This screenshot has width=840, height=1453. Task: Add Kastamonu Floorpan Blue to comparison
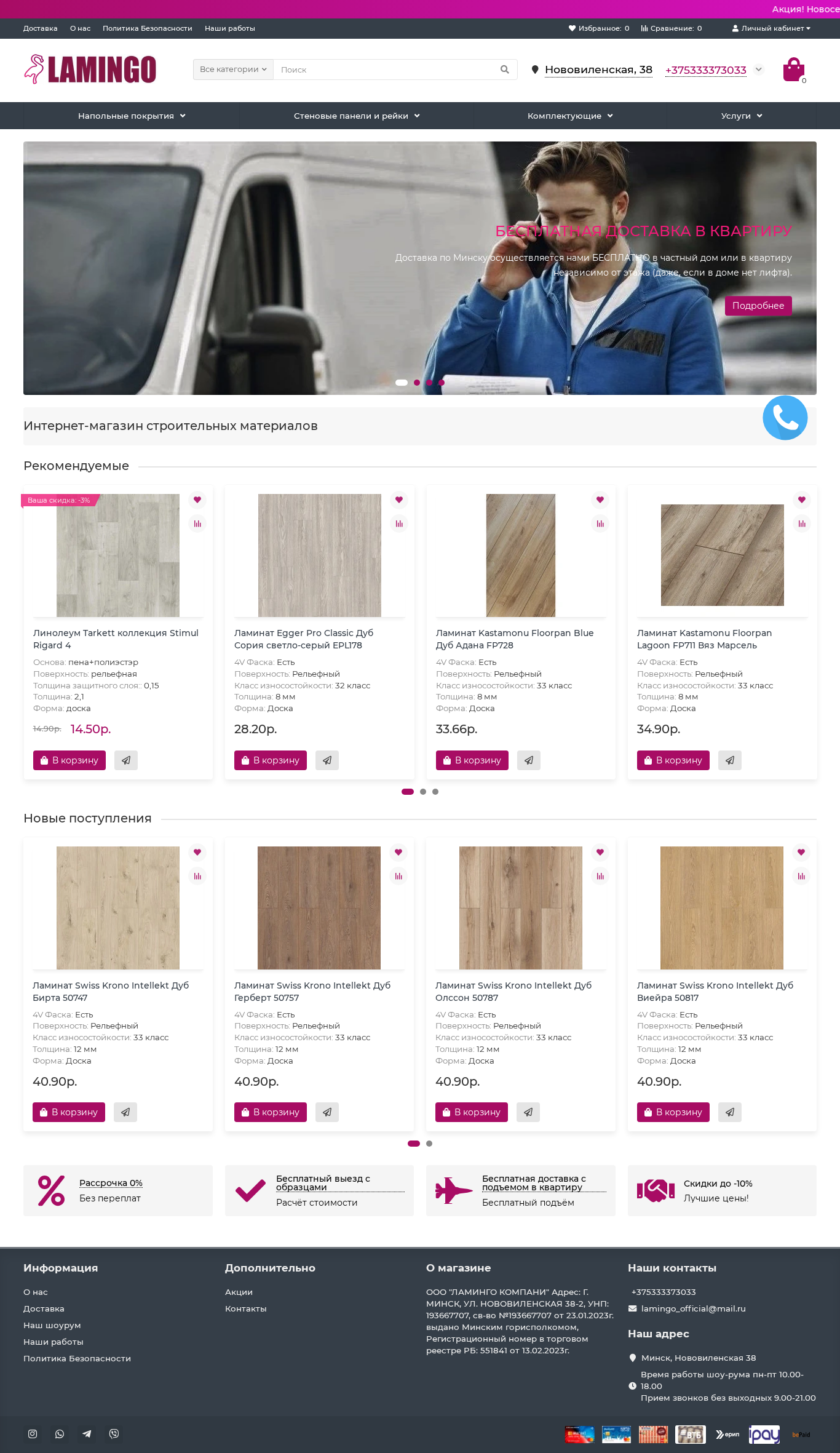coord(600,523)
